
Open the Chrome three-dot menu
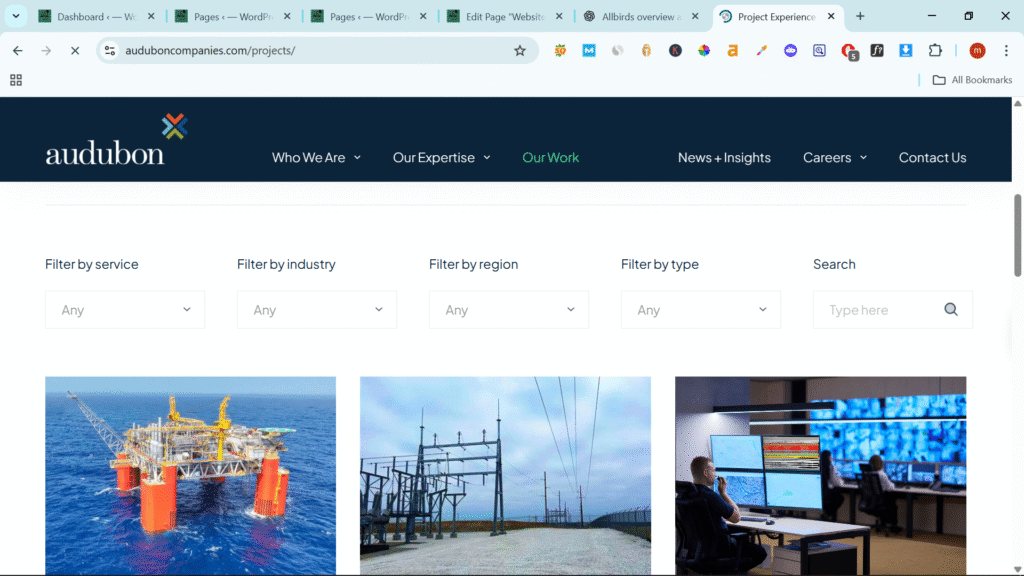point(1006,51)
